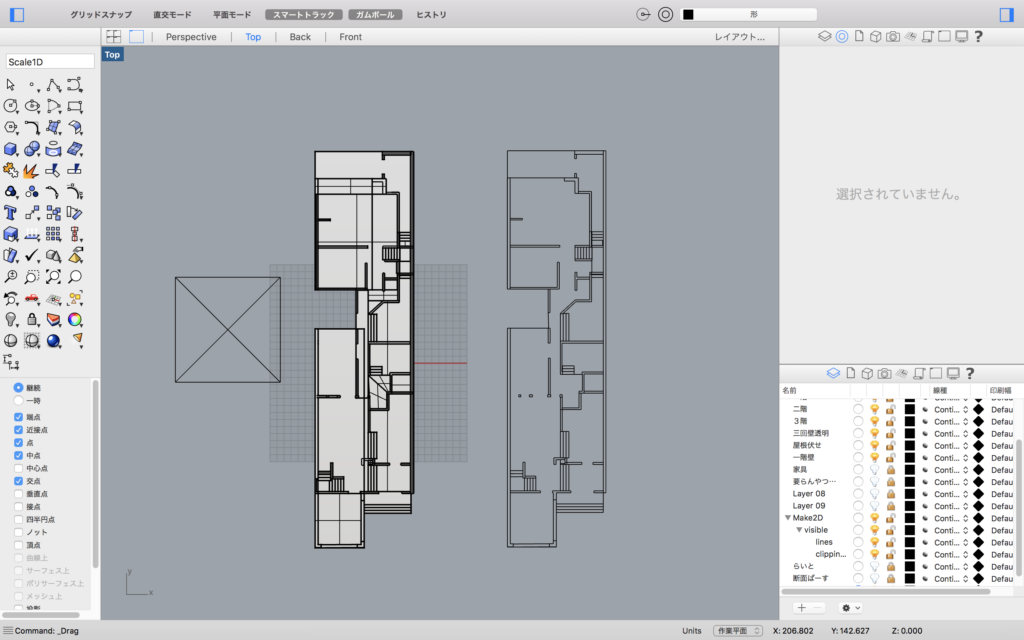Select the Polyline tool in toolbar
Viewport: 1024px width, 640px height.
click(54, 85)
